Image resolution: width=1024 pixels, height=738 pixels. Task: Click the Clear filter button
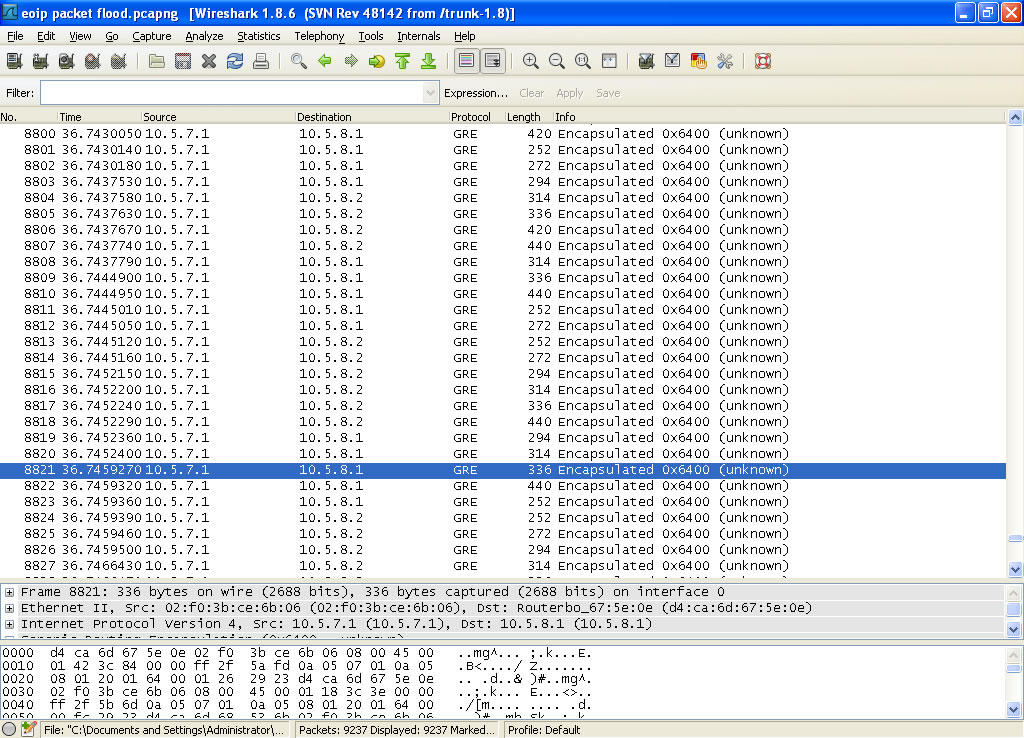[x=532, y=93]
